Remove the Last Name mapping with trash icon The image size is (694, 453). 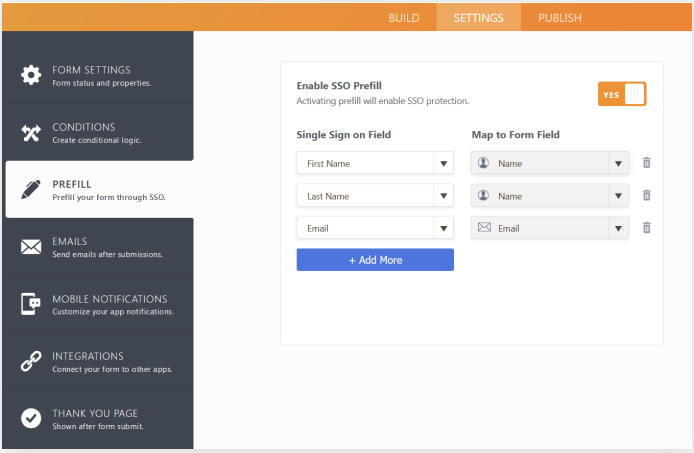[647, 195]
